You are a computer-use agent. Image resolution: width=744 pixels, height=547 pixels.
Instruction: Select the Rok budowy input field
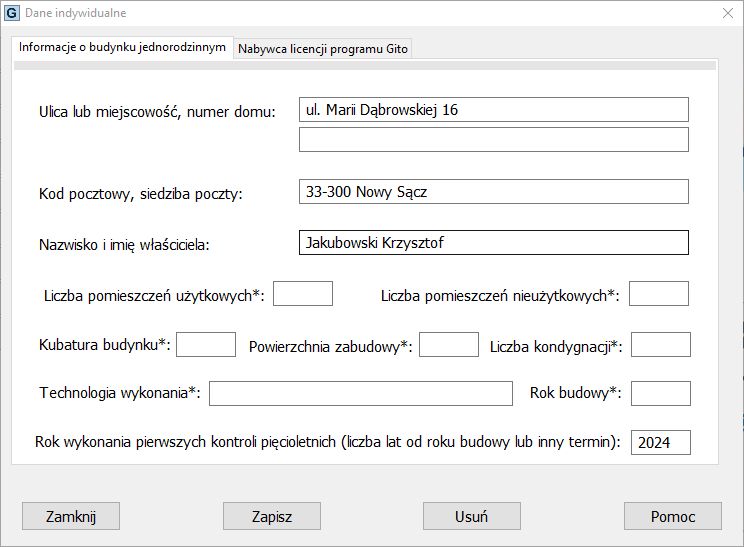point(661,394)
